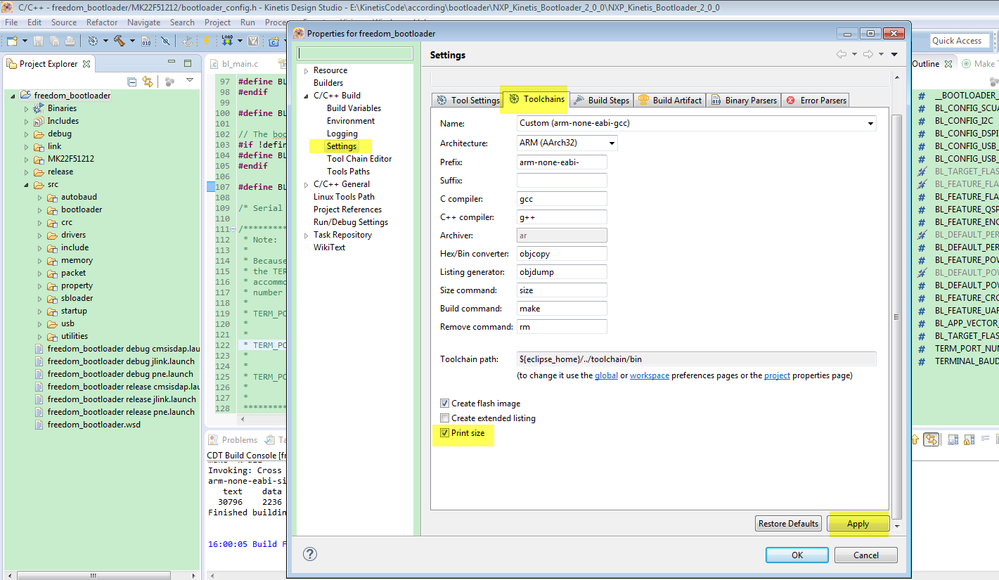Click the Cancel button
Viewport: 999px width, 580px height.
click(x=866, y=555)
